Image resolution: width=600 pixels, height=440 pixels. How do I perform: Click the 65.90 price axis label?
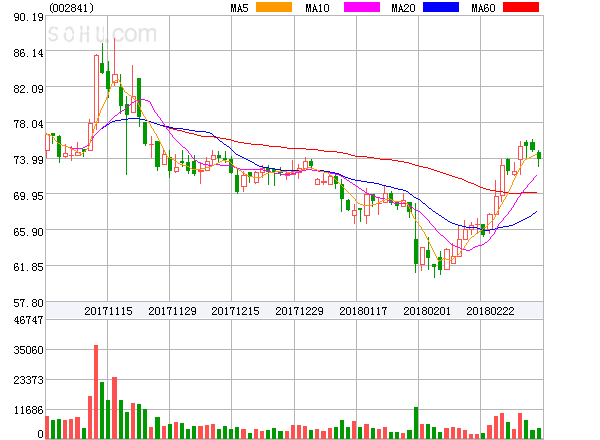point(29,231)
